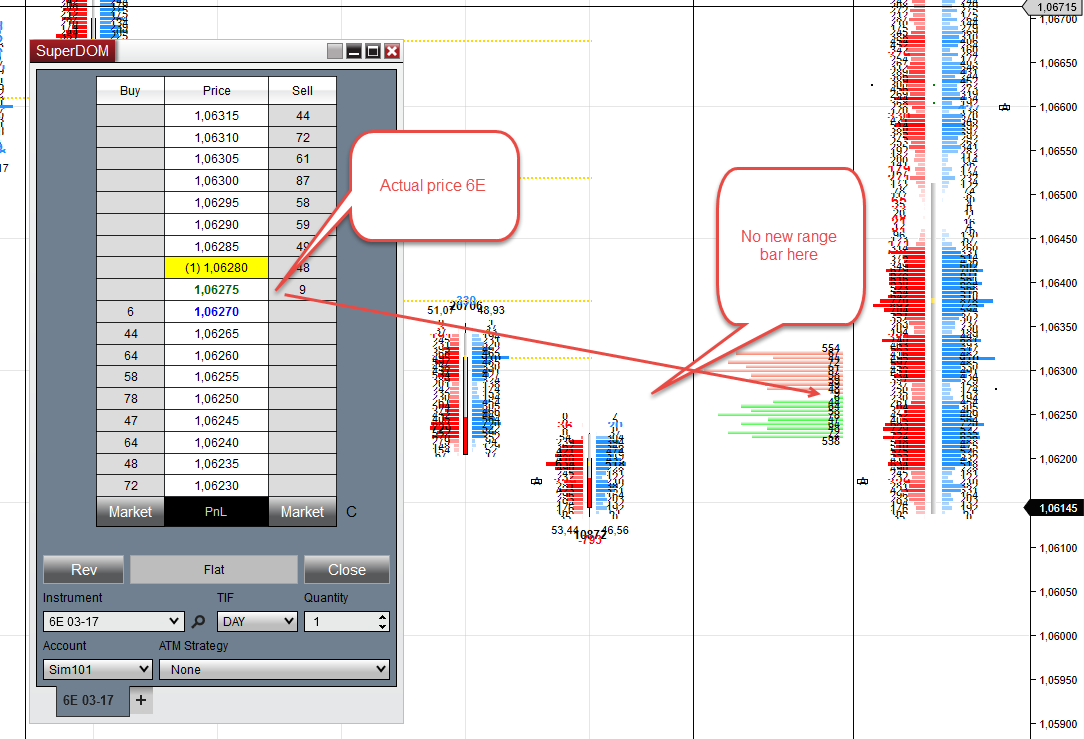Click the Flat position button
The height and width of the screenshot is (739, 1084).
(x=214, y=570)
